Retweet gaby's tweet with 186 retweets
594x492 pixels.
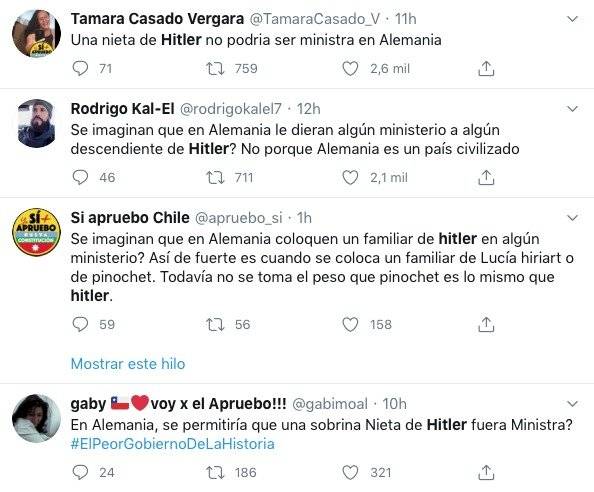point(215,473)
